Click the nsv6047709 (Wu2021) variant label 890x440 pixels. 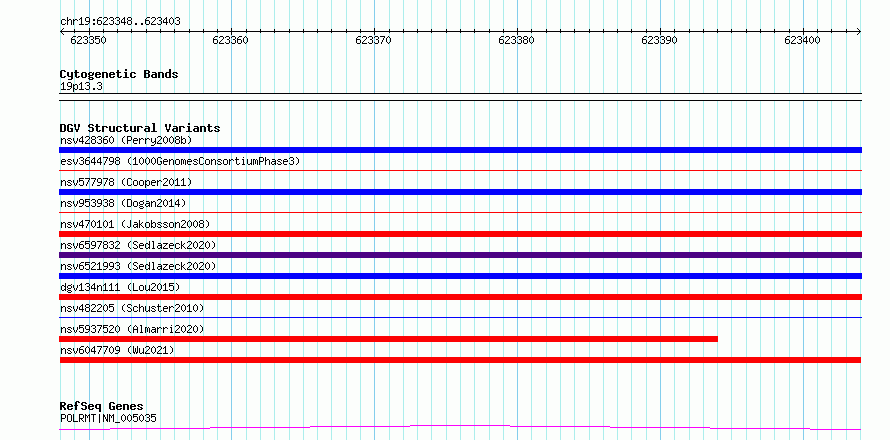pos(117,350)
